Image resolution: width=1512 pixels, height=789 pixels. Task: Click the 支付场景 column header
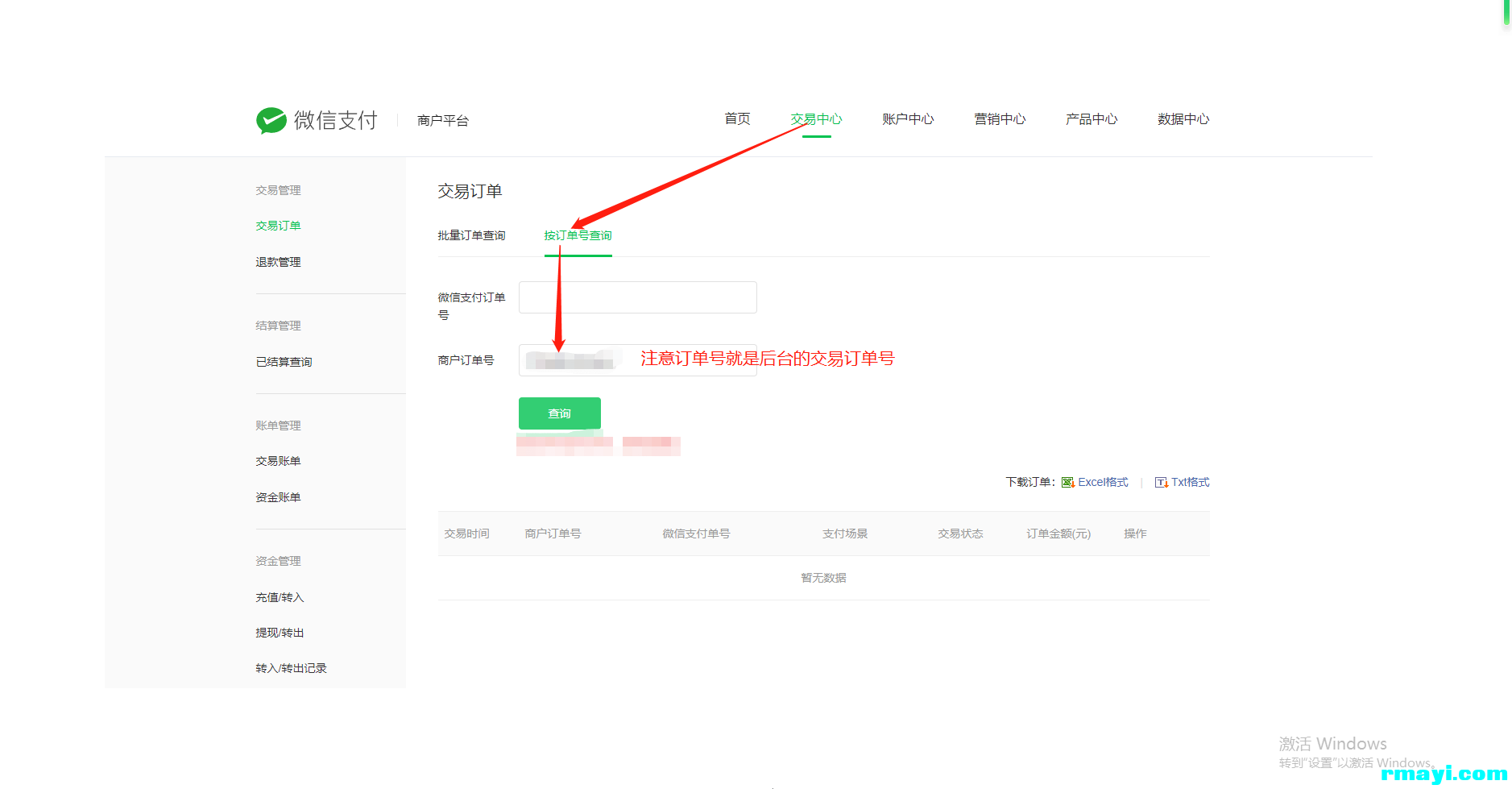click(845, 534)
